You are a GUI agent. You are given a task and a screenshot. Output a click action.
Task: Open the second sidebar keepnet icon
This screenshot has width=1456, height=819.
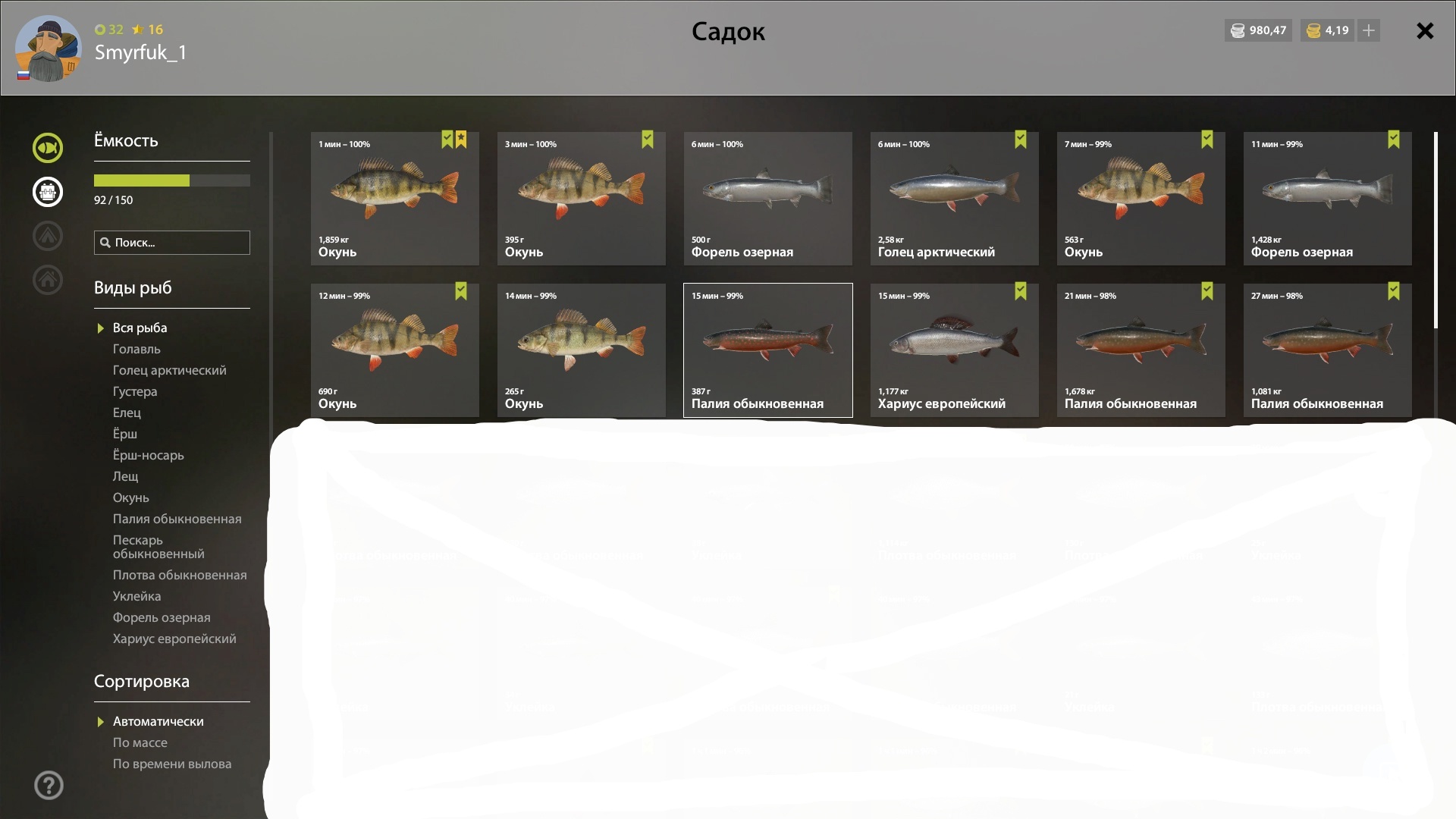click(x=48, y=191)
